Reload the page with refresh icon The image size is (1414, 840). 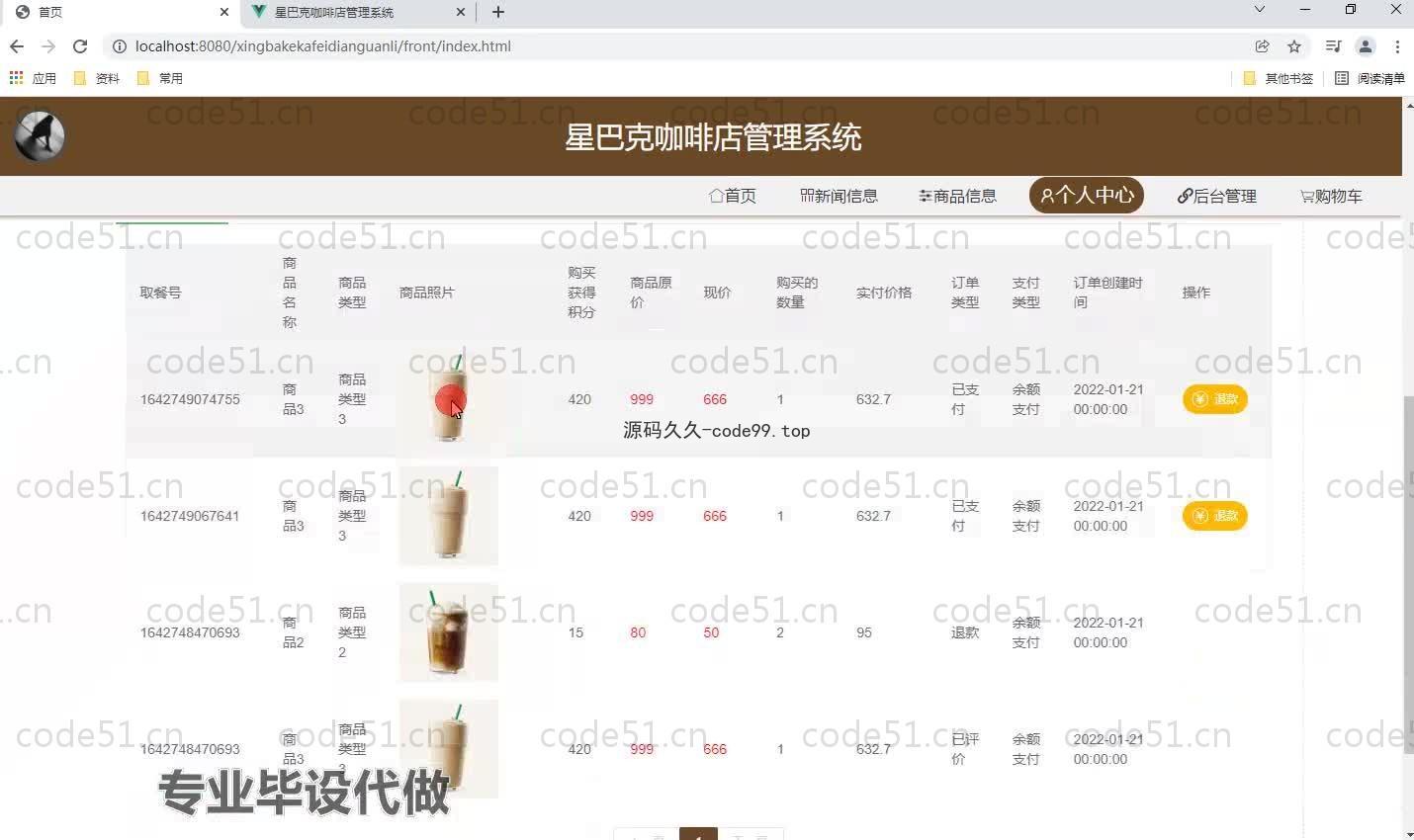point(80,46)
